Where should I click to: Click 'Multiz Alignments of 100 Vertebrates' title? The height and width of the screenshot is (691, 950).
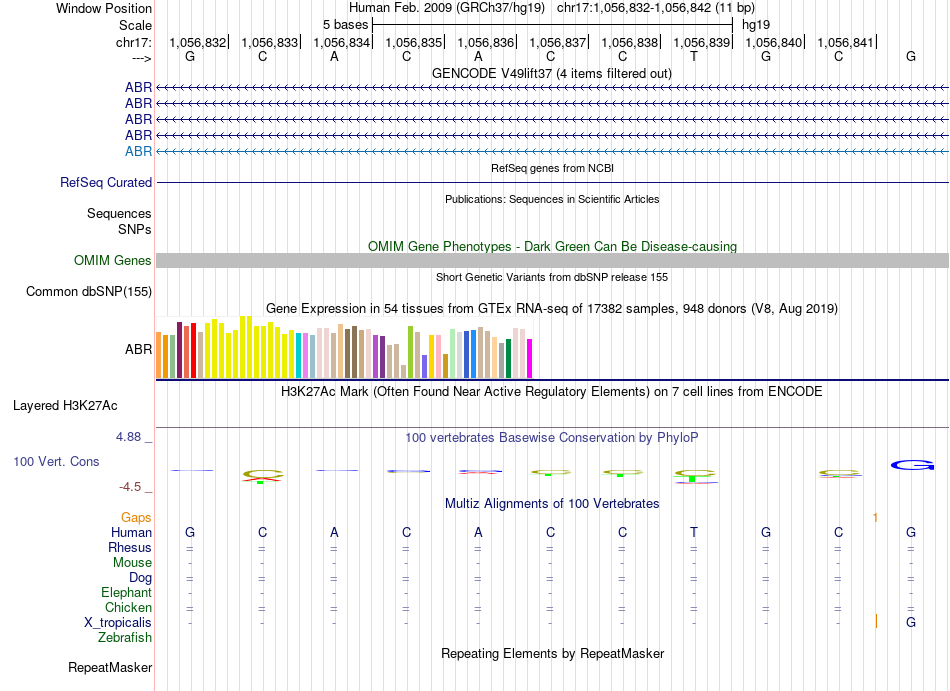coord(552,503)
